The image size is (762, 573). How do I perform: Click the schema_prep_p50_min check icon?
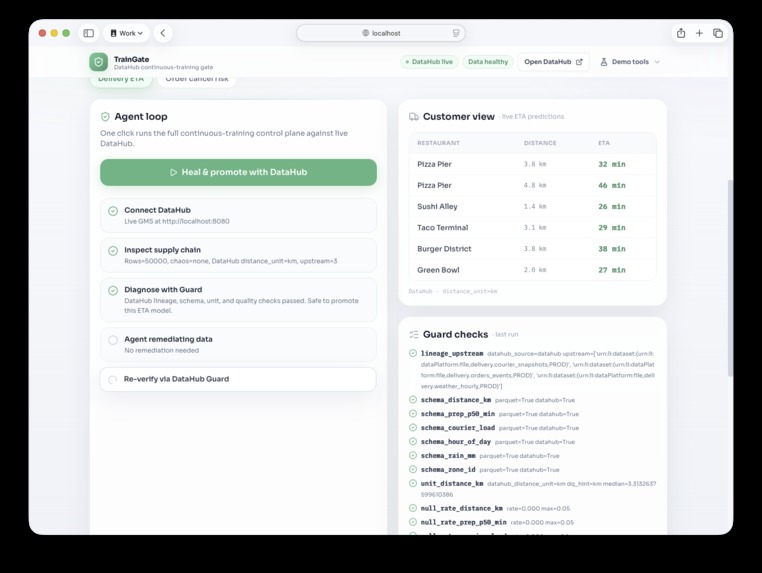coord(413,414)
